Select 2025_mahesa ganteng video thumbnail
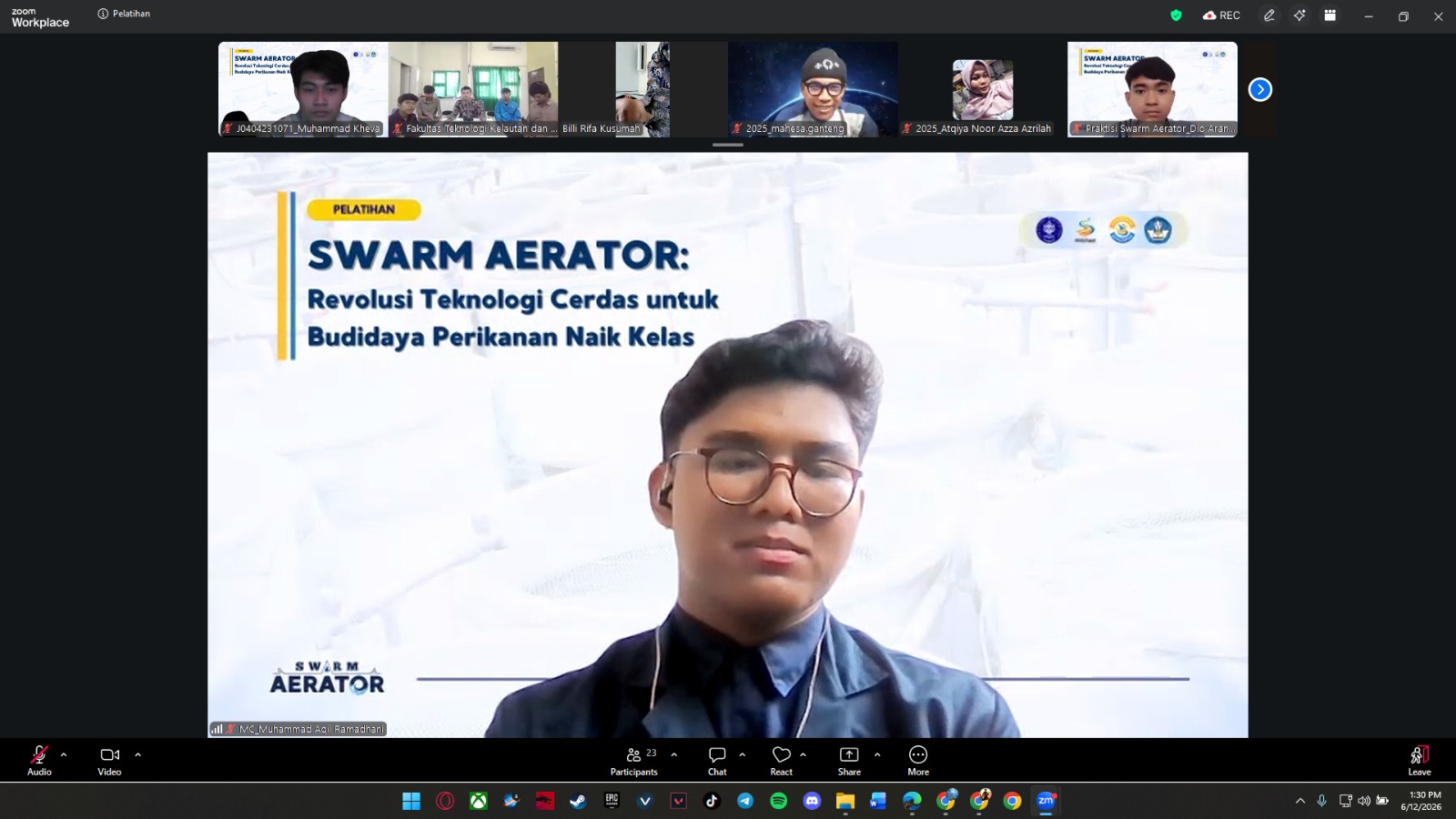This screenshot has height=819, width=1456. [813, 89]
